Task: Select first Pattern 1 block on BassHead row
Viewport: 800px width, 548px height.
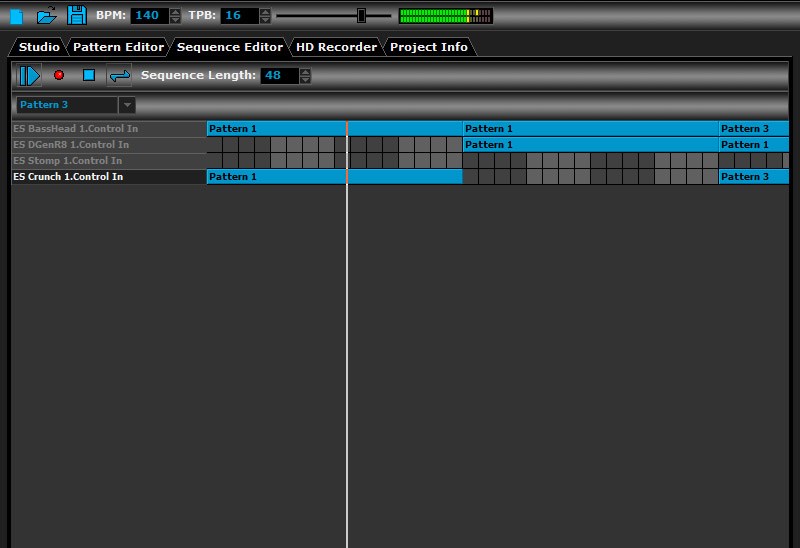Action: pos(334,129)
